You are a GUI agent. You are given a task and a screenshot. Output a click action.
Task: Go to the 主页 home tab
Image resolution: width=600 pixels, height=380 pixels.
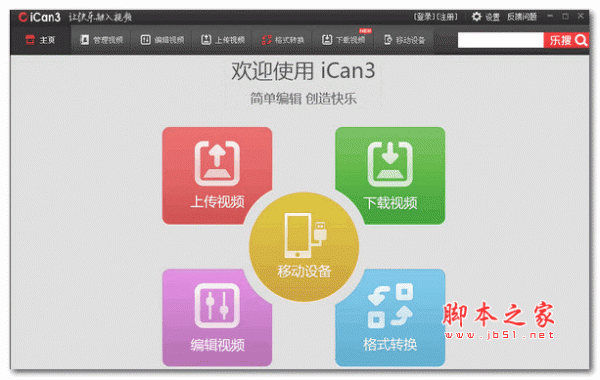pos(40,40)
